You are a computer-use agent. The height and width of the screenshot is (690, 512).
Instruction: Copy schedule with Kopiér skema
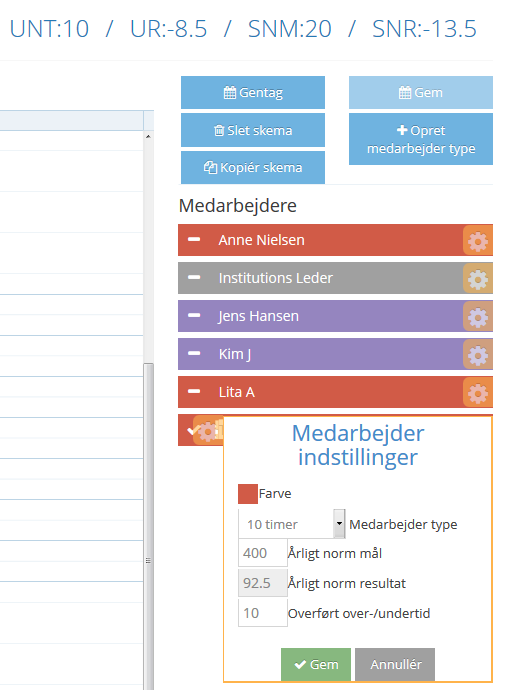pyautogui.click(x=253, y=168)
